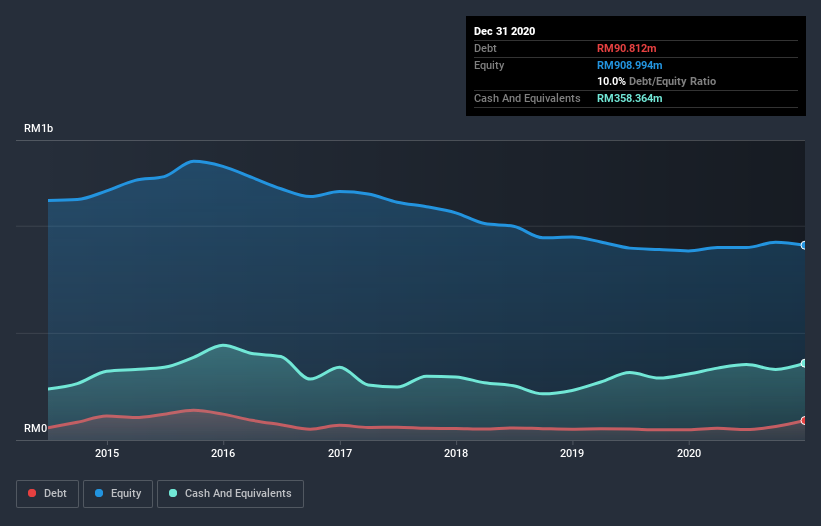Click the RM0 y-axis label
This screenshot has width=821, height=526.
pyautogui.click(x=36, y=428)
